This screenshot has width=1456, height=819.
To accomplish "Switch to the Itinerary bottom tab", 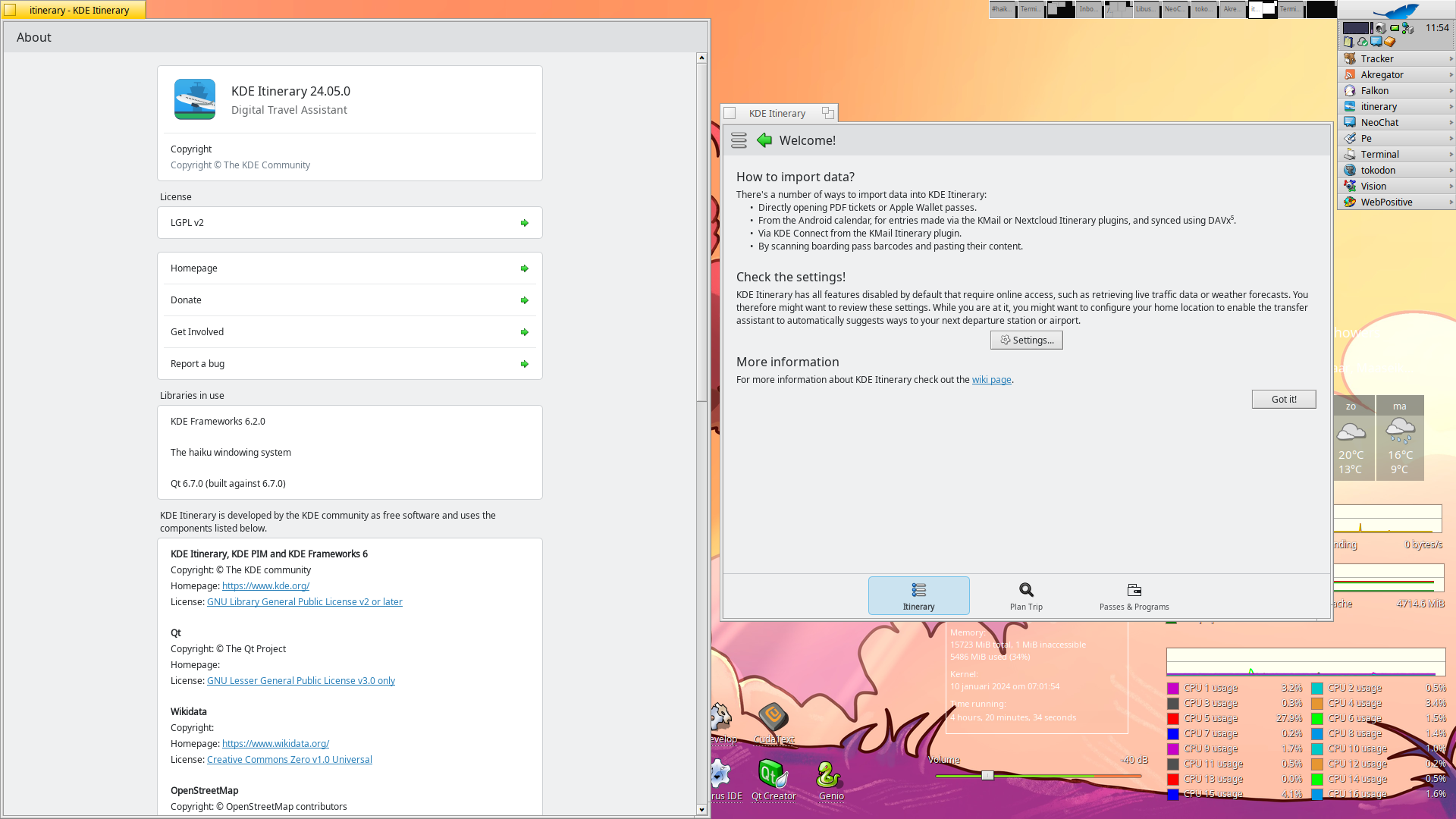I will point(918,596).
